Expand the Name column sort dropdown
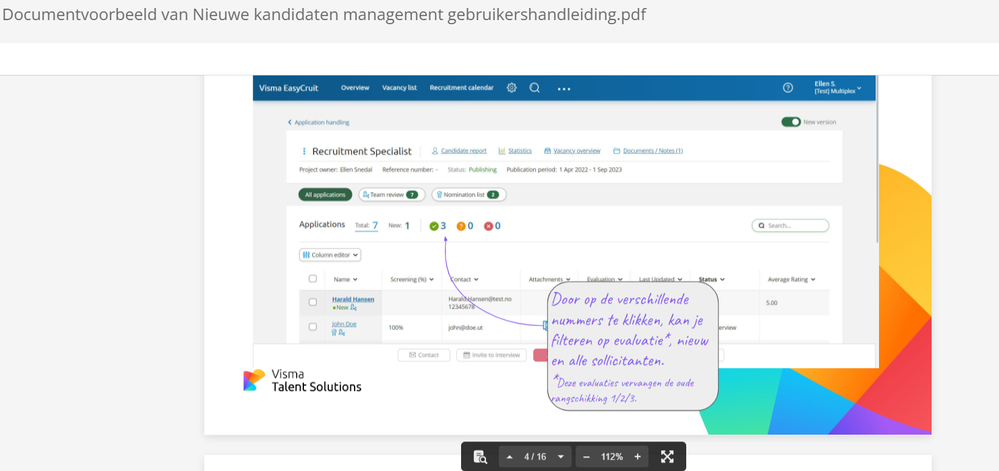 [x=355, y=279]
